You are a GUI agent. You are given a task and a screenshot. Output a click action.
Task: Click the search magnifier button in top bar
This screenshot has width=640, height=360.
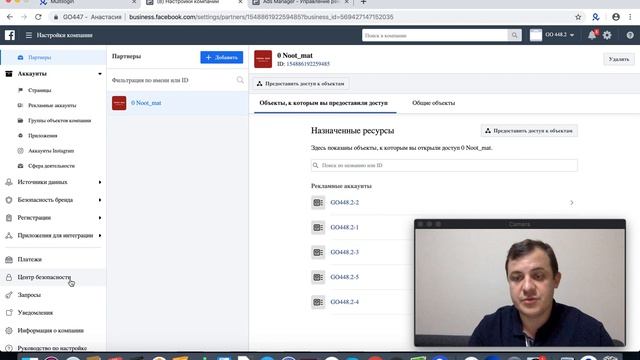(514, 36)
